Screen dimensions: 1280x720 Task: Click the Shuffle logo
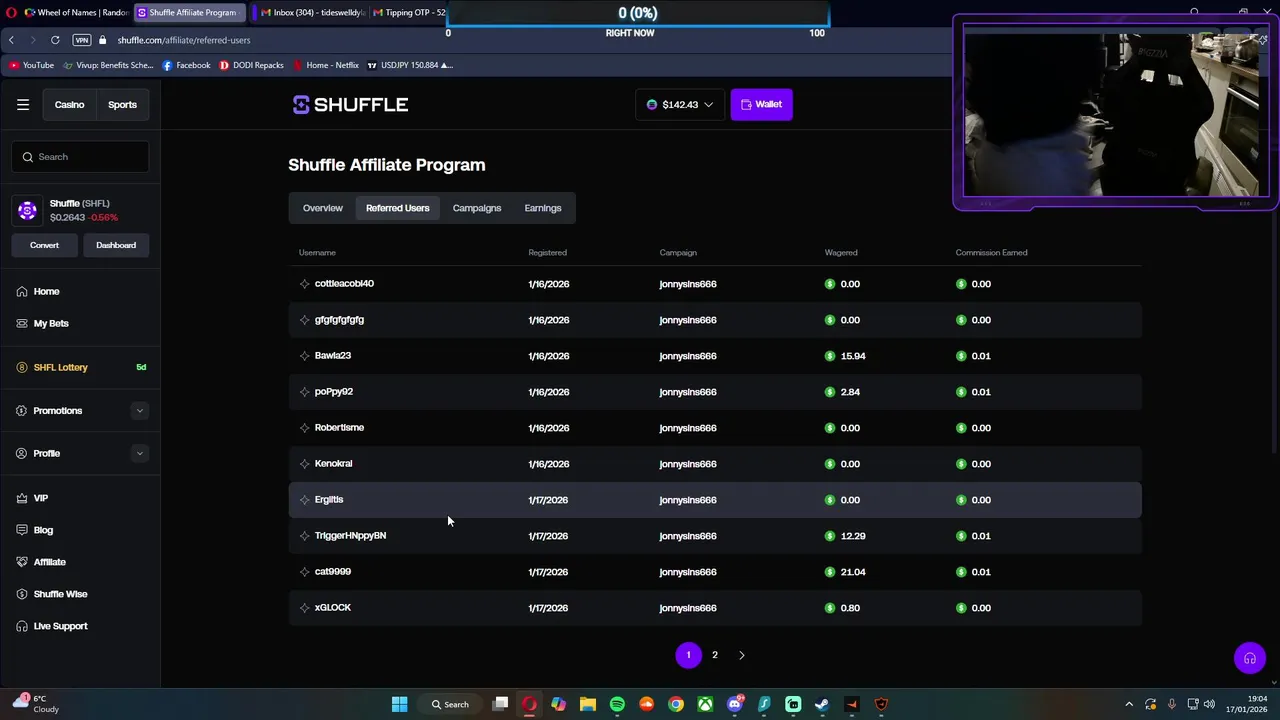coord(350,105)
